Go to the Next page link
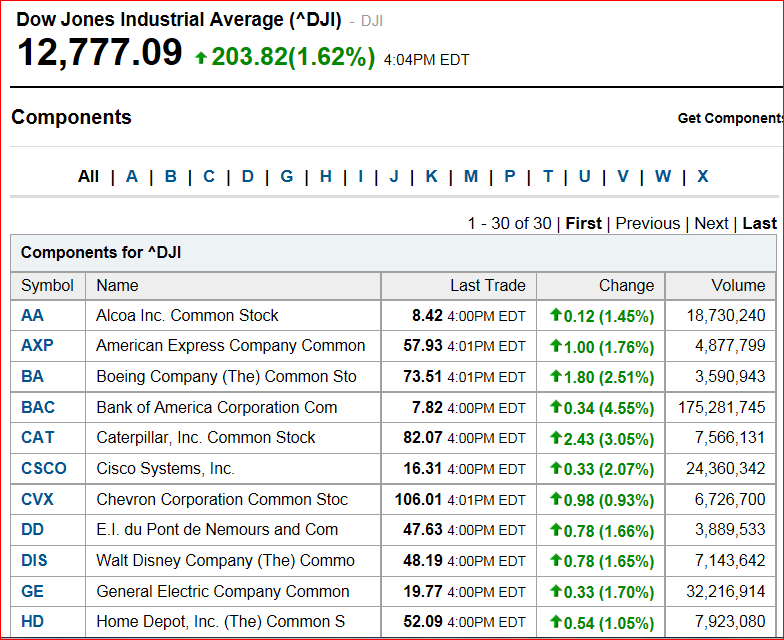Image resolution: width=784 pixels, height=640 pixels. pos(712,223)
